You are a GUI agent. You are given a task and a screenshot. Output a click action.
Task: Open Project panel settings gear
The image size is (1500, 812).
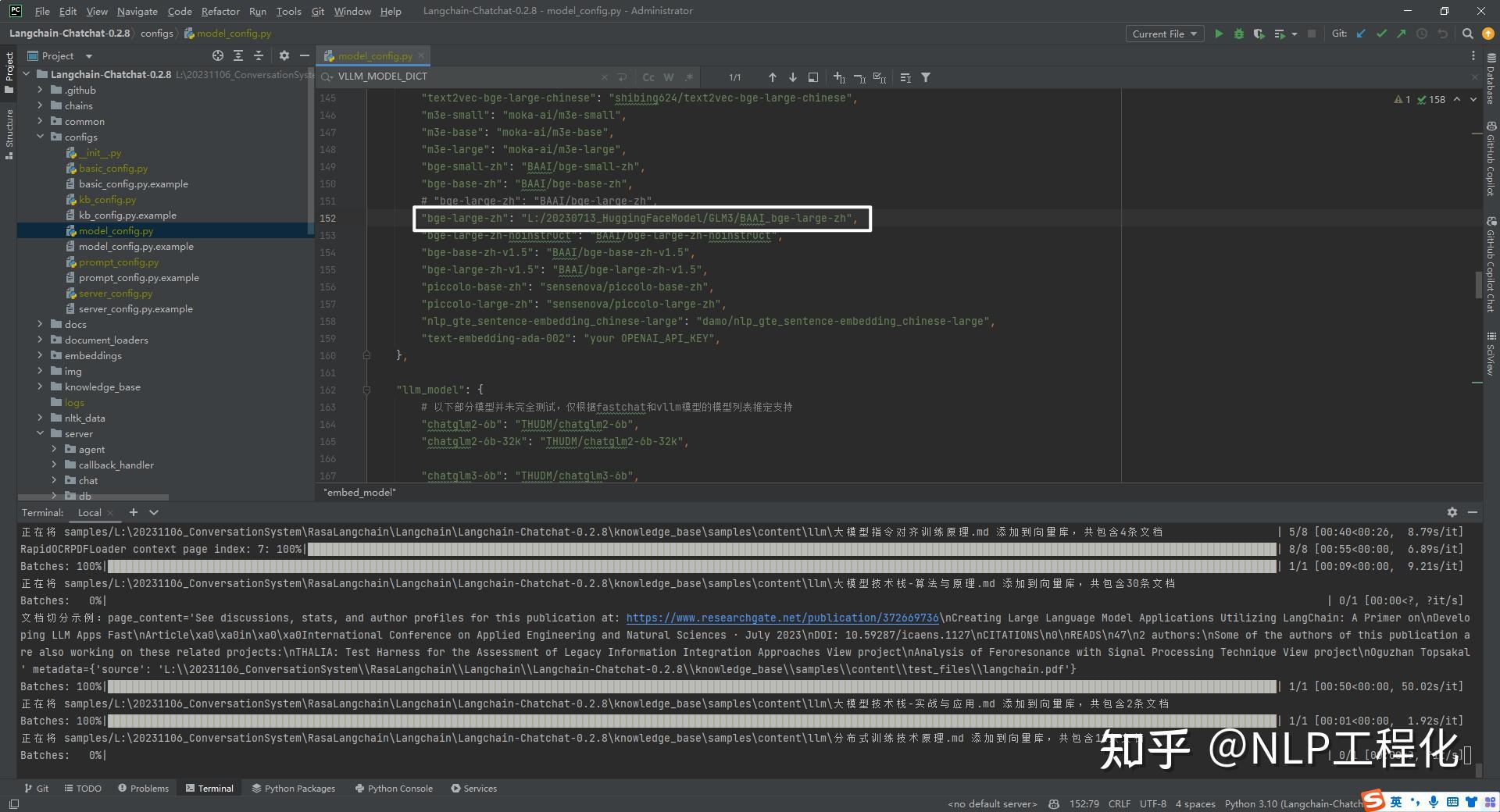coord(284,55)
